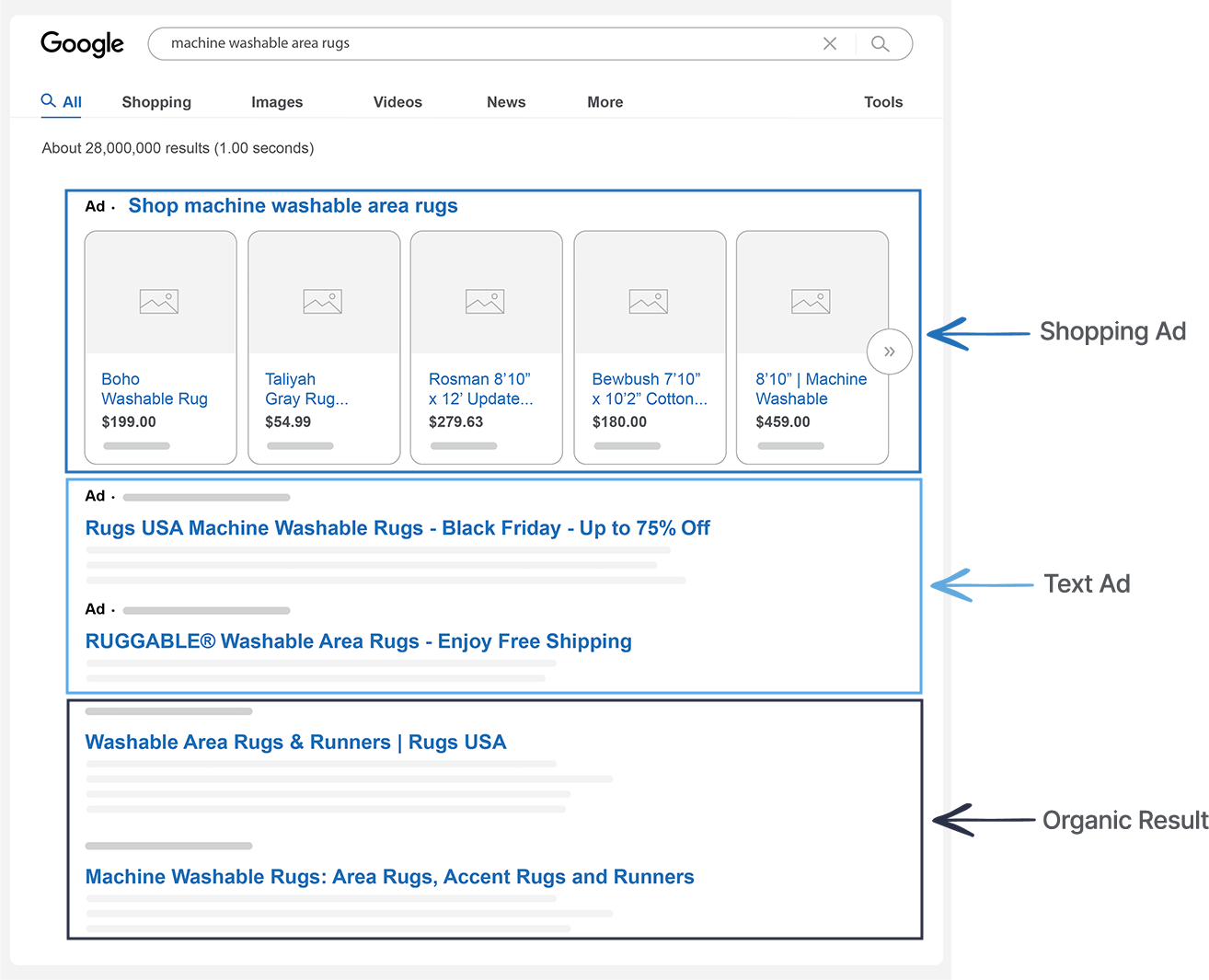
Task: Open Machine Washable Rugs: Area Rugs result
Action: coord(389,877)
